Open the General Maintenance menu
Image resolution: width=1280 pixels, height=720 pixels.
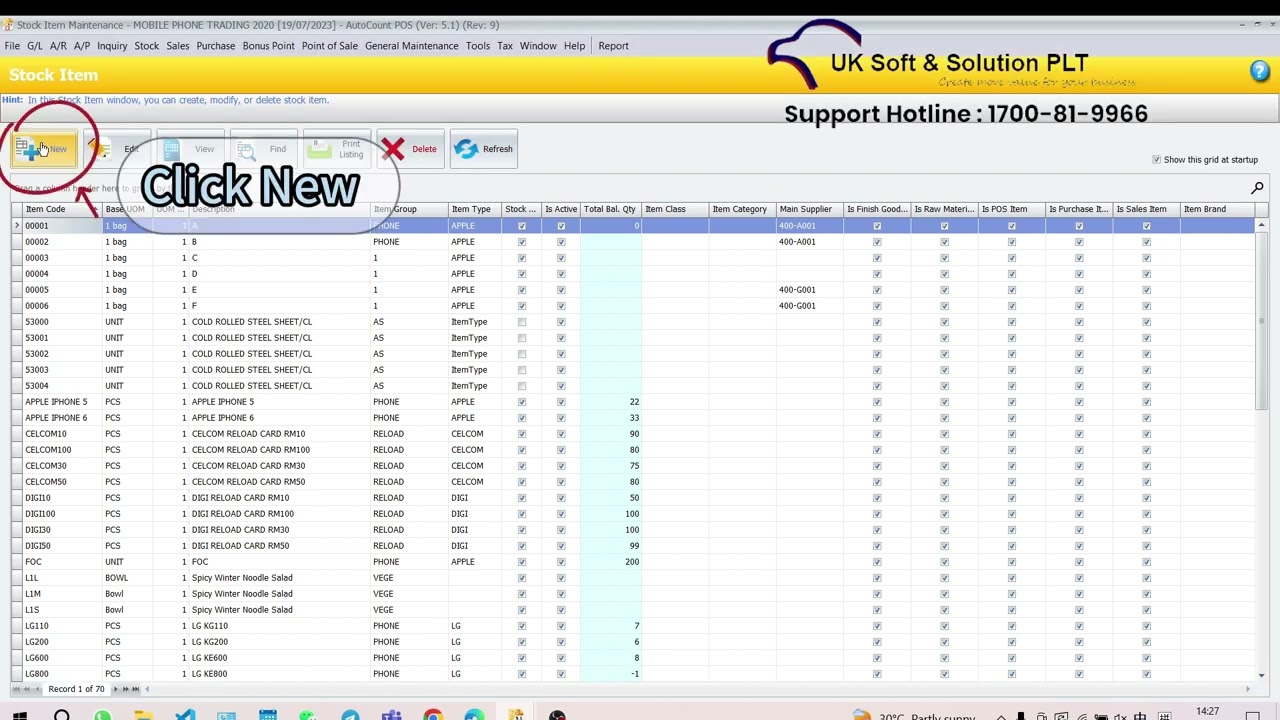pos(411,46)
